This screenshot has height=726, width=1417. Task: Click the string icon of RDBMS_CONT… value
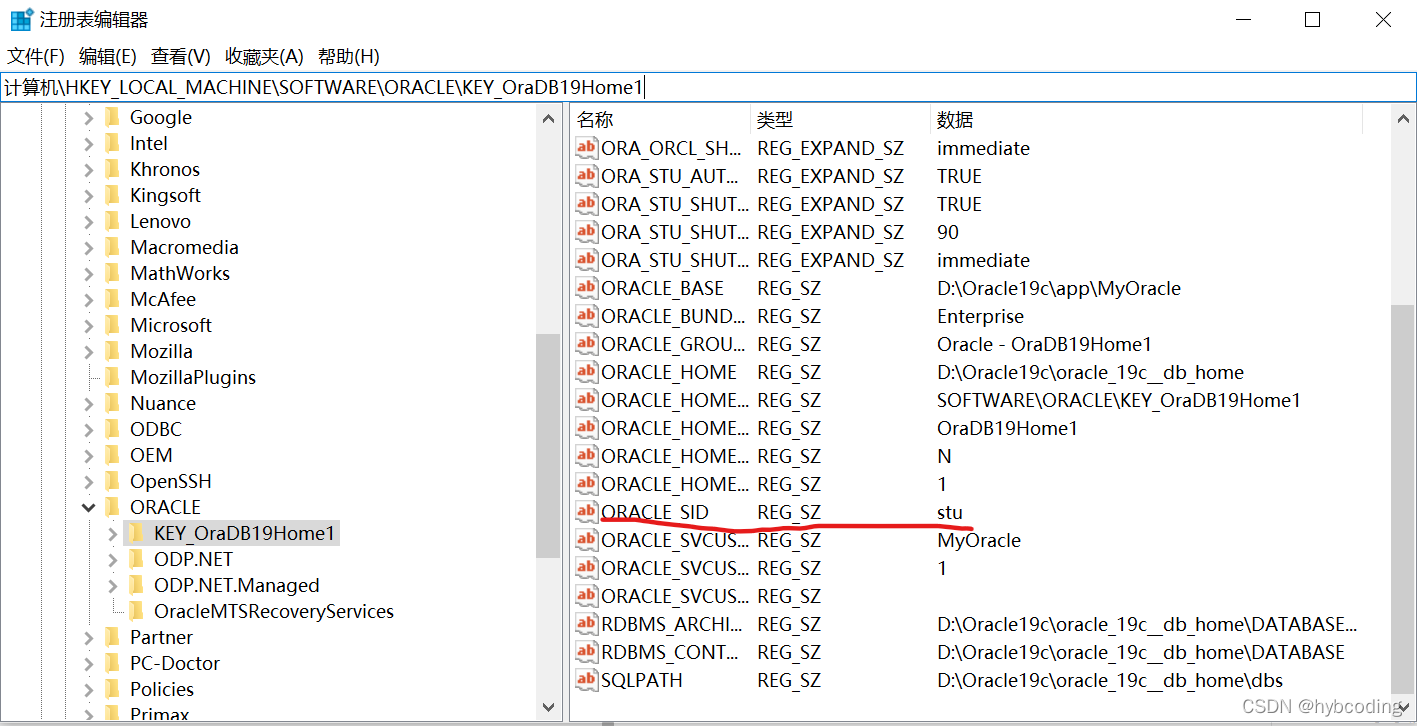(586, 652)
